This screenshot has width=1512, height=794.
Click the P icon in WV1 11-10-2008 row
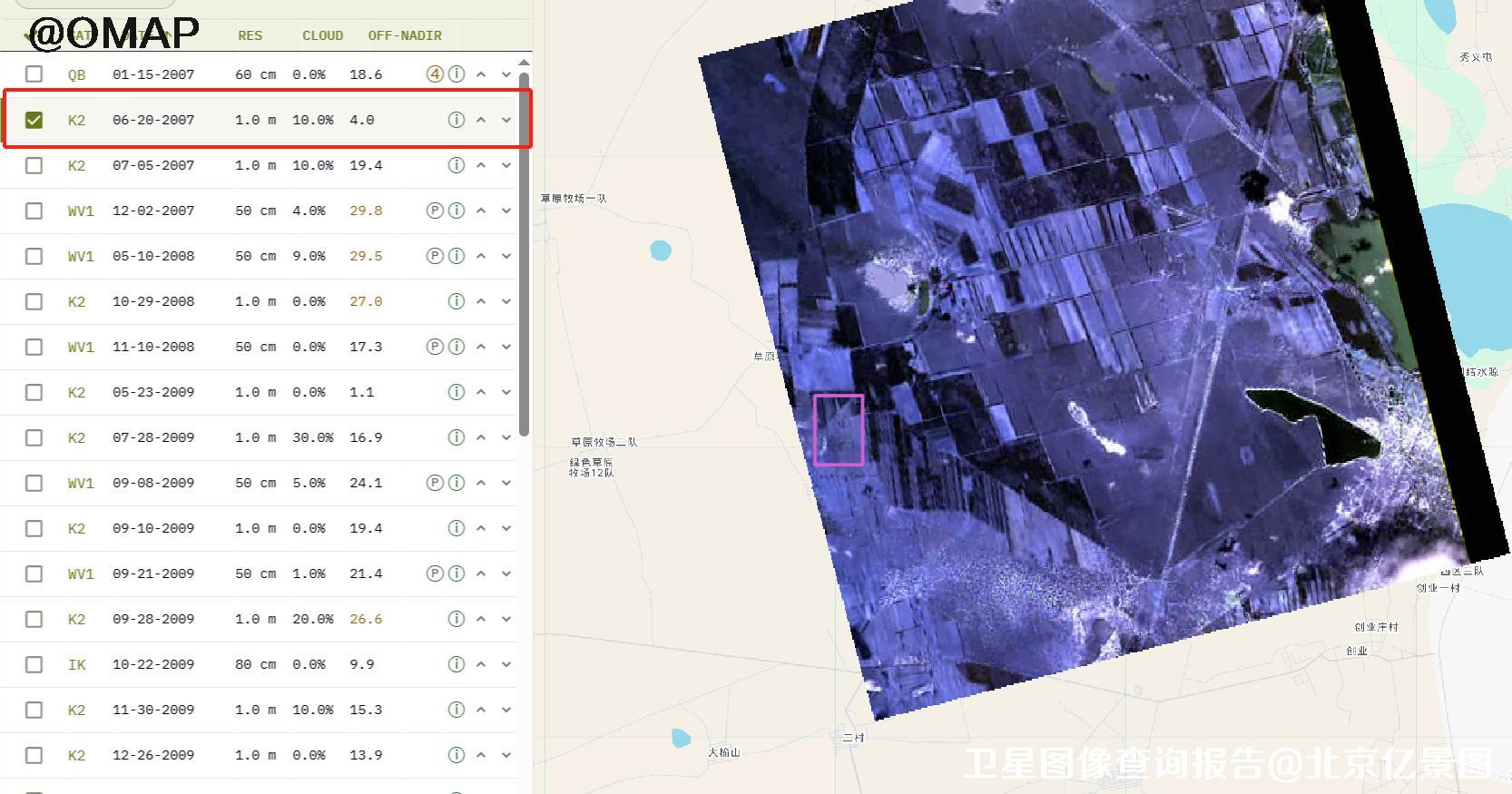coord(435,347)
